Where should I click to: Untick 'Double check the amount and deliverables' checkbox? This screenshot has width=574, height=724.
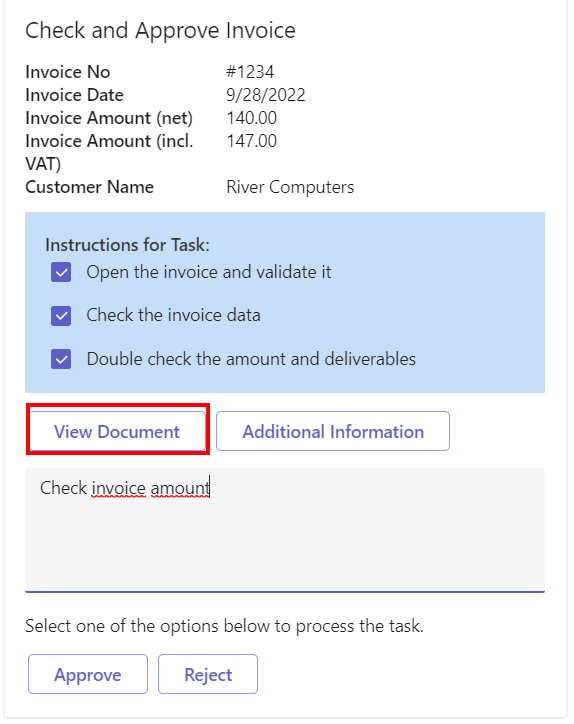[61, 359]
